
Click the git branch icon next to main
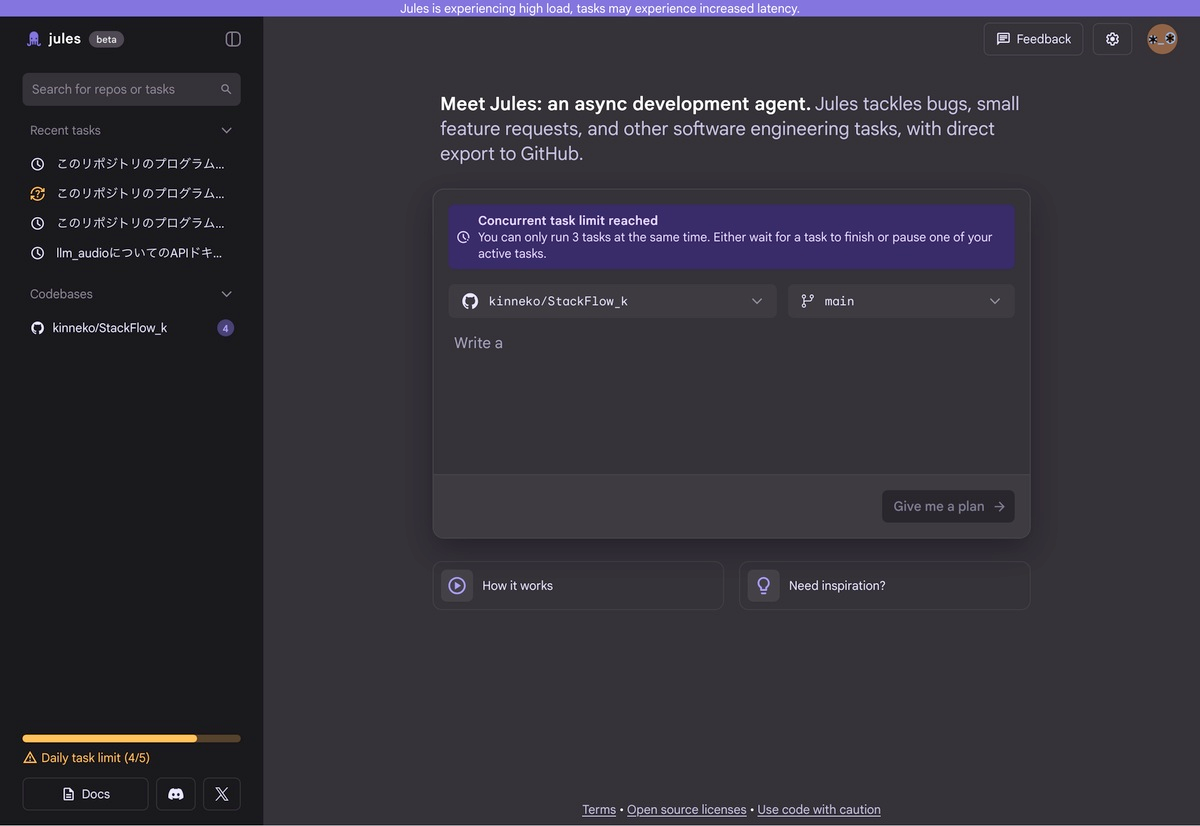[808, 301]
